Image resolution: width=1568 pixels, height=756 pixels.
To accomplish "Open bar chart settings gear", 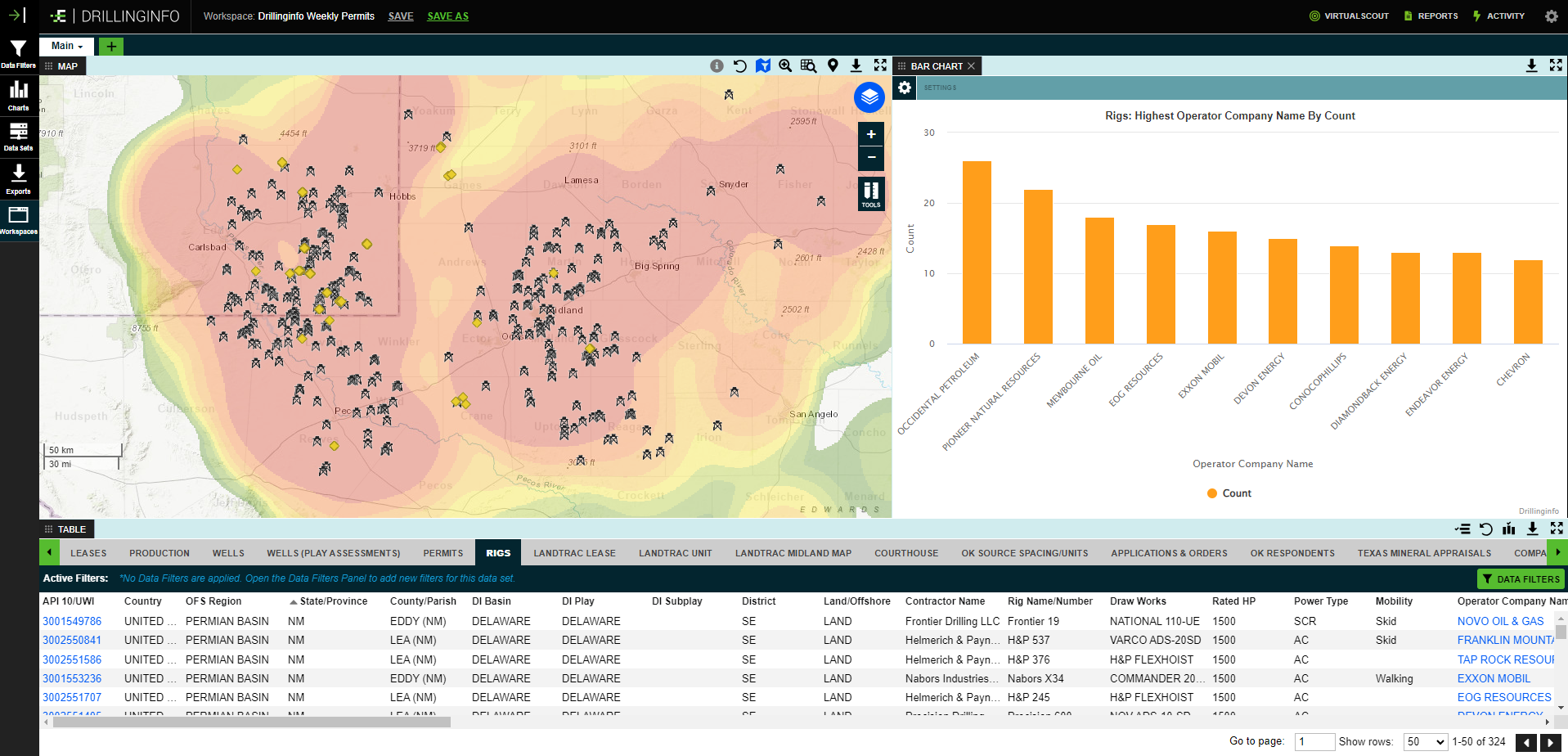I will click(905, 88).
